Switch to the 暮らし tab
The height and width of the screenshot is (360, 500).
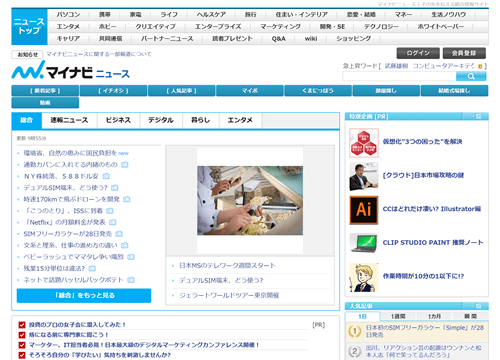pyautogui.click(x=201, y=120)
